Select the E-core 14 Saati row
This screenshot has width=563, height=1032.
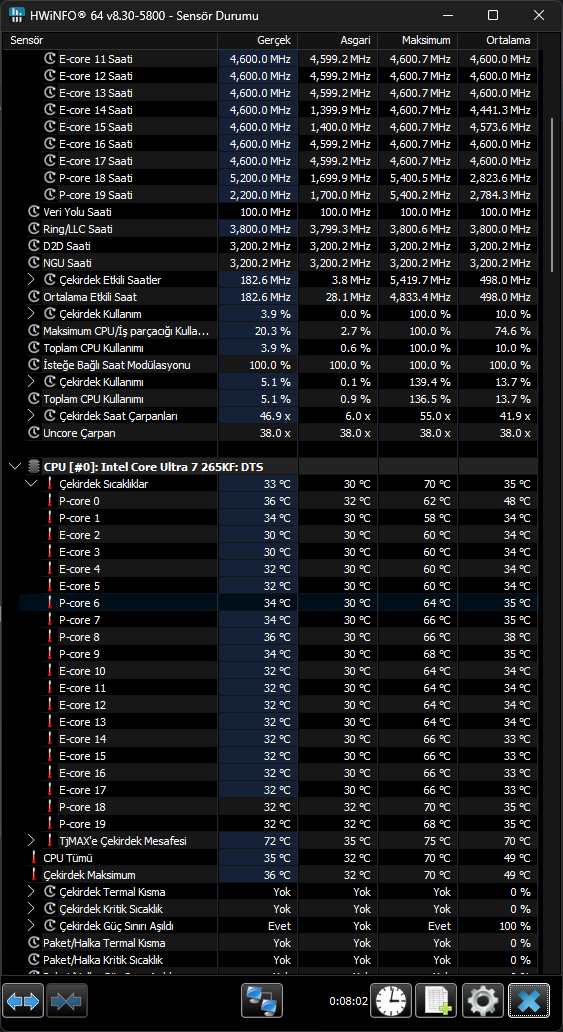(x=278, y=110)
